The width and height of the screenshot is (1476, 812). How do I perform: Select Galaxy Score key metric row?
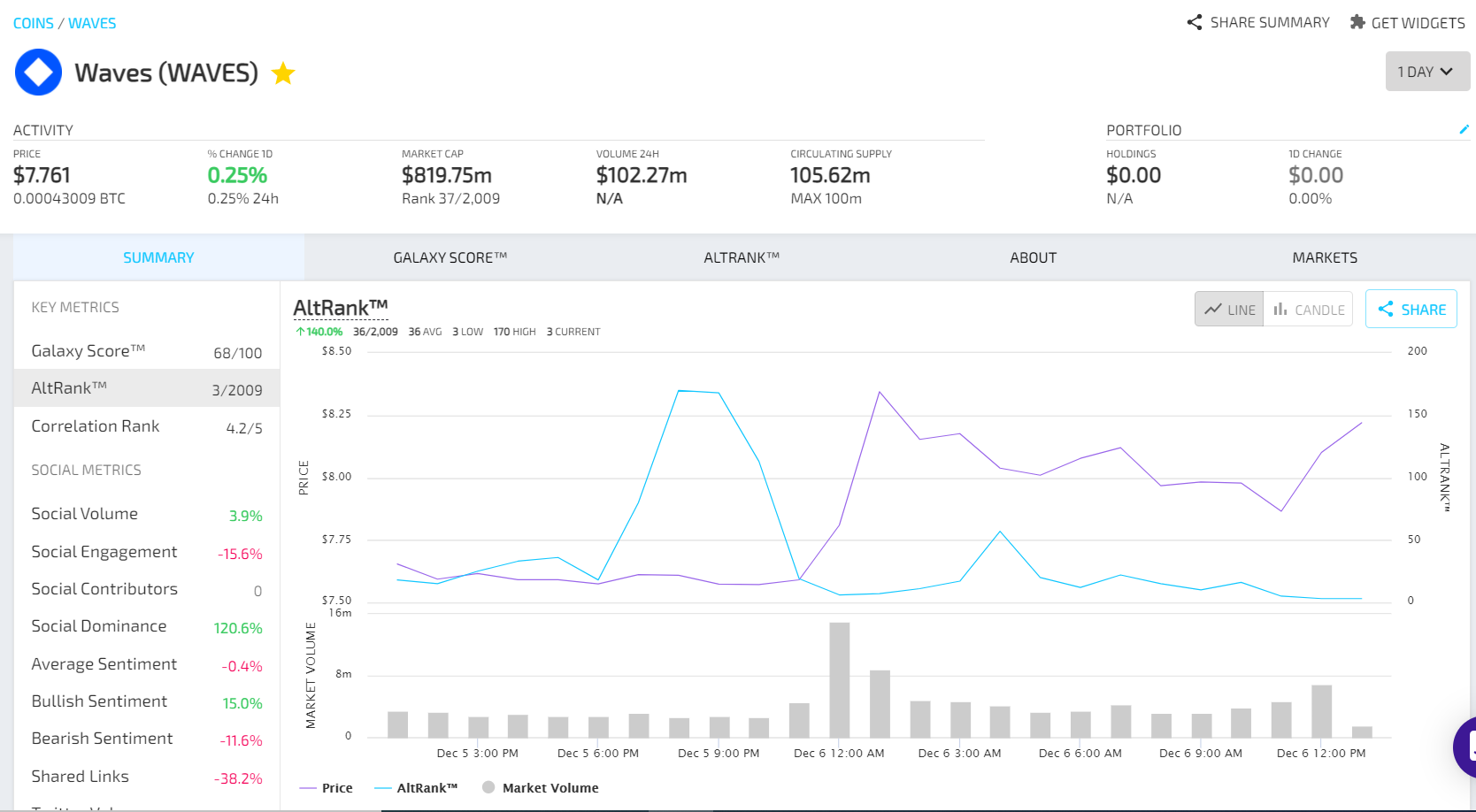147,351
